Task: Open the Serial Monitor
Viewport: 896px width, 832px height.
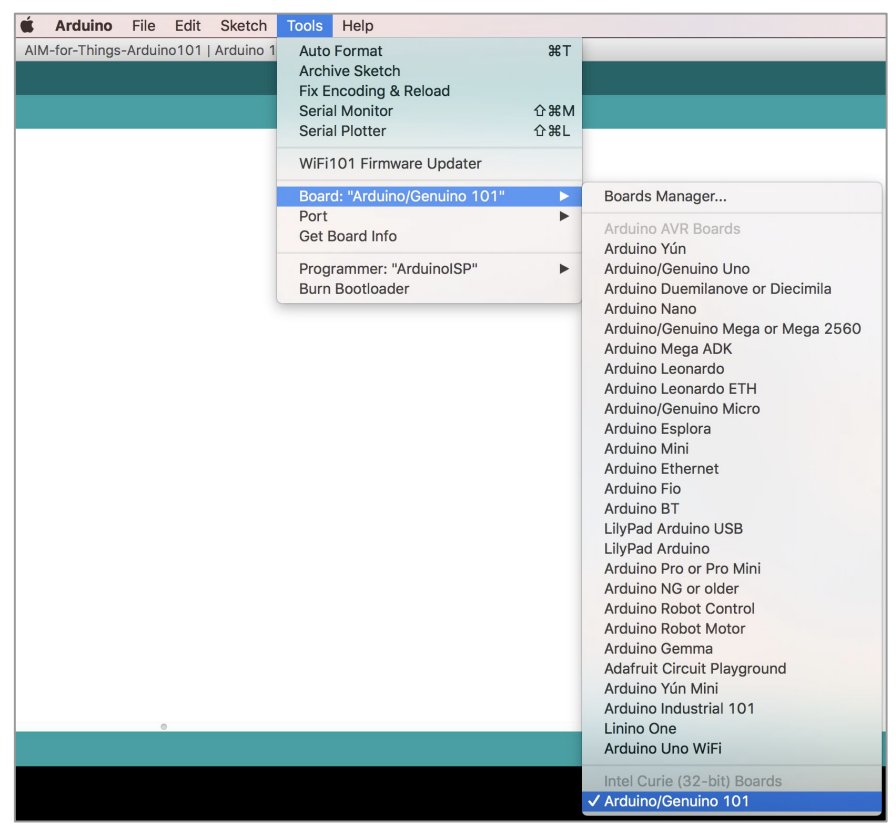Action: pyautogui.click(x=429, y=111)
